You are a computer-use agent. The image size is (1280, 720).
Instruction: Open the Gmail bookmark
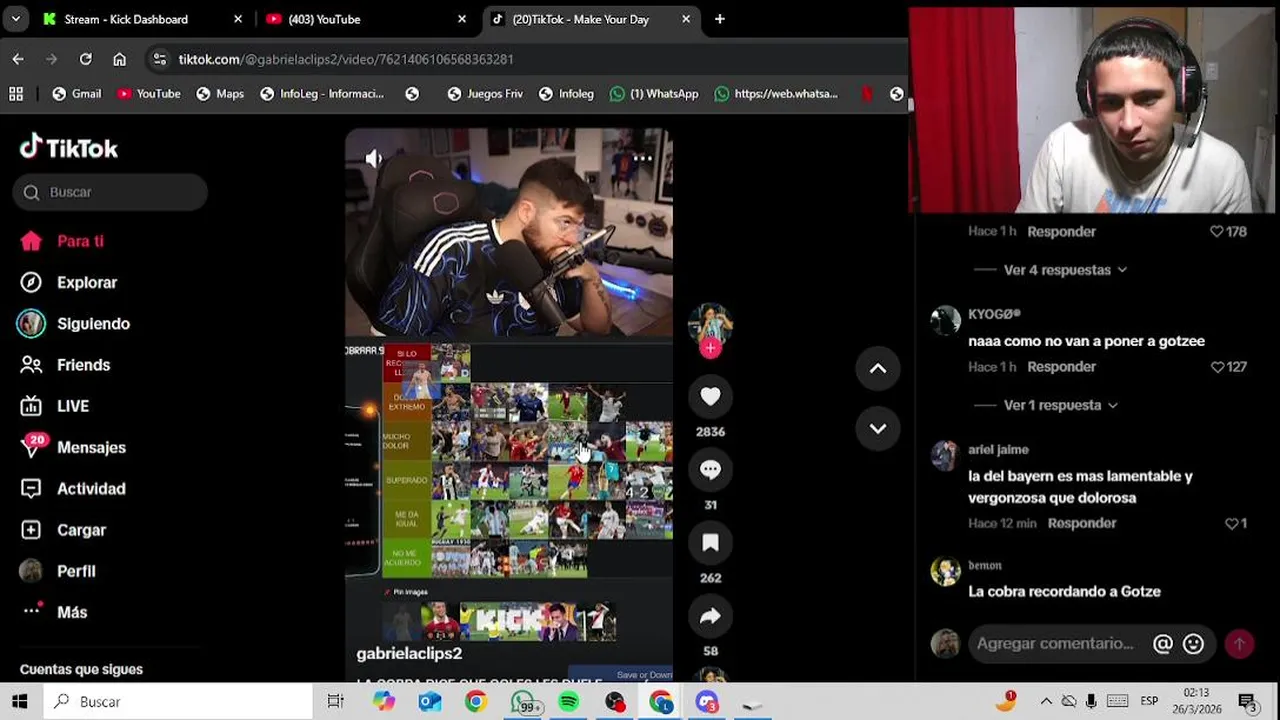pyautogui.click(x=76, y=94)
